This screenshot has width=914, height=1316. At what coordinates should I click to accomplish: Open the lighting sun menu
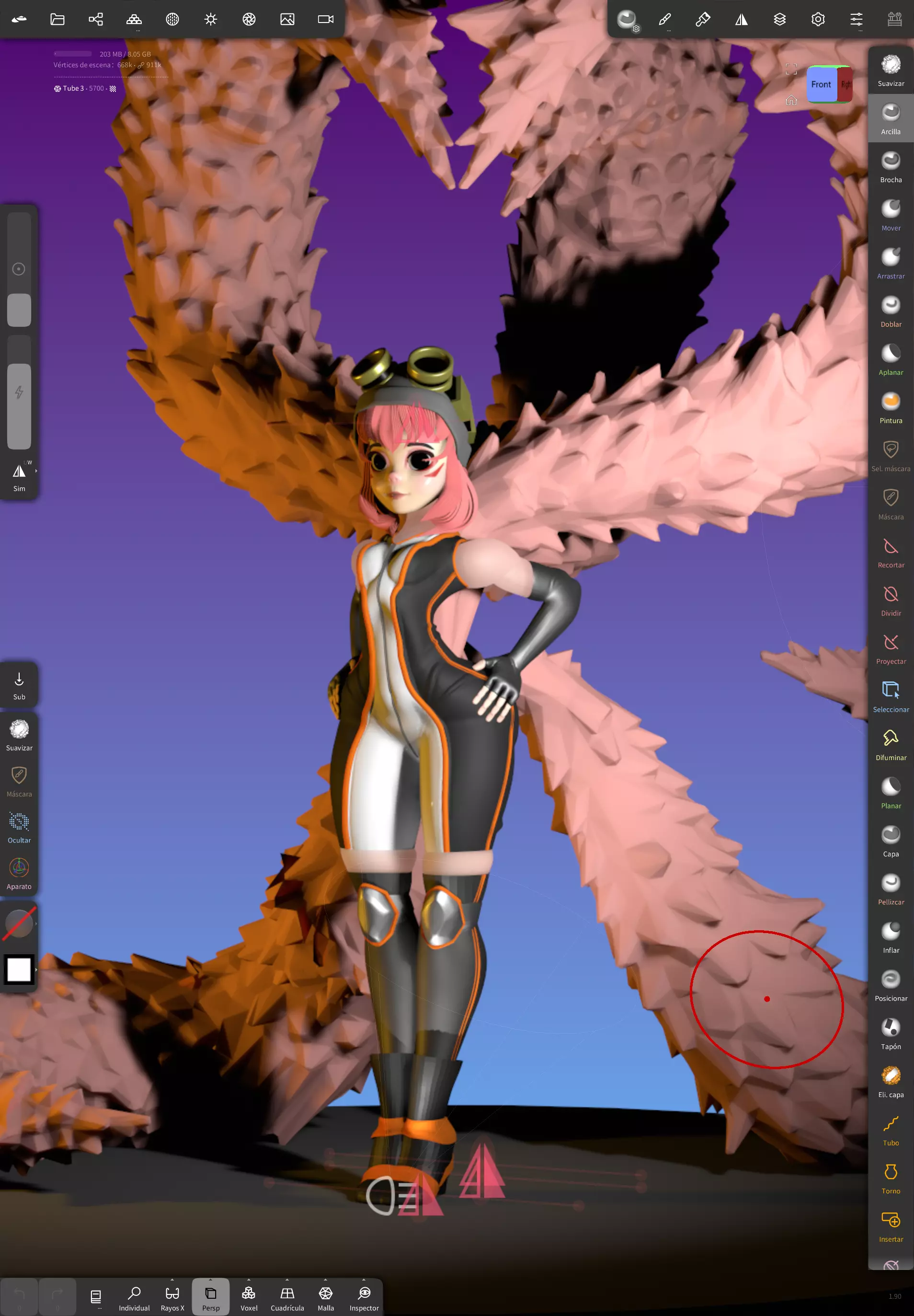211,20
